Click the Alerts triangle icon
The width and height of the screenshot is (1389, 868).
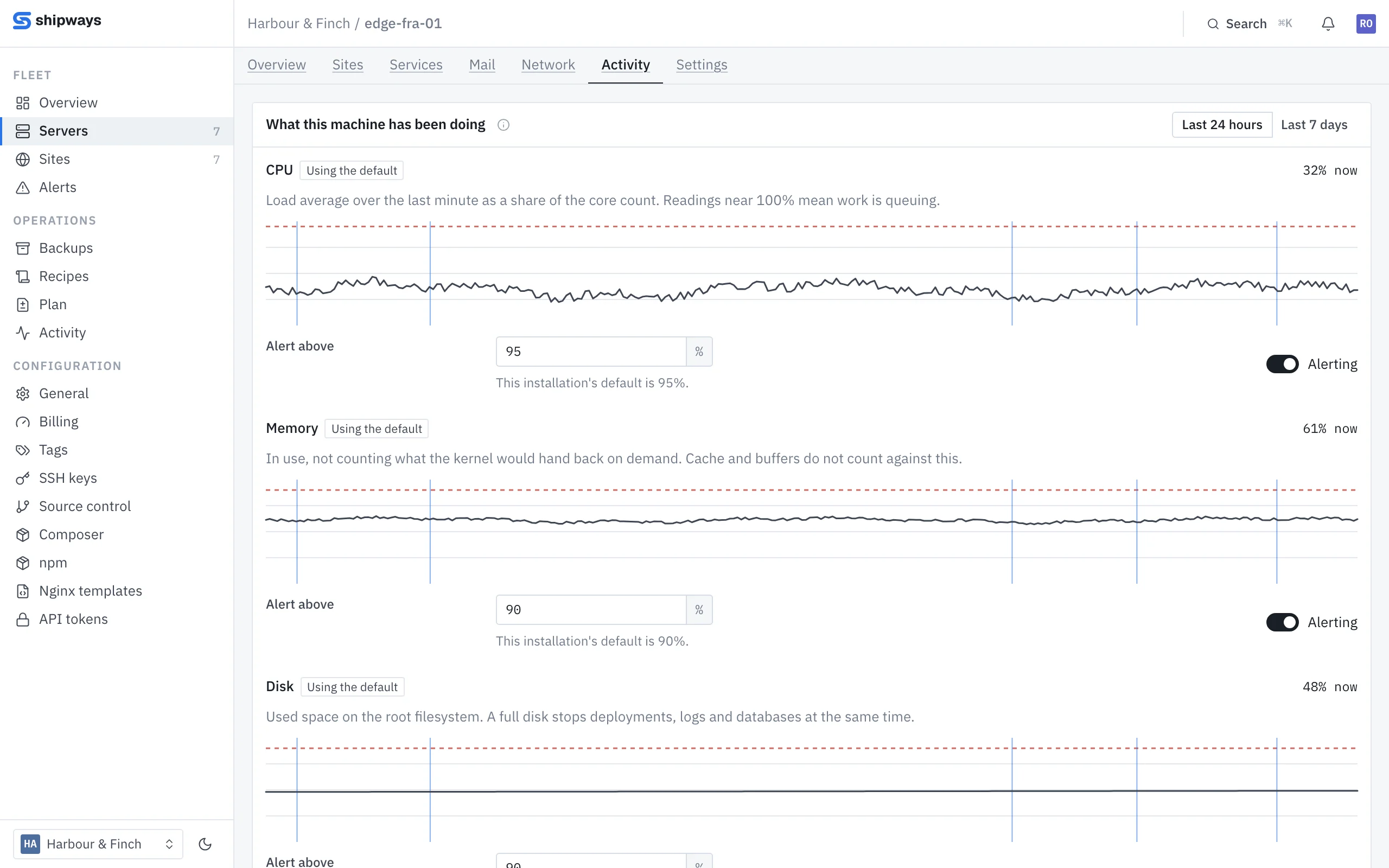click(x=23, y=187)
